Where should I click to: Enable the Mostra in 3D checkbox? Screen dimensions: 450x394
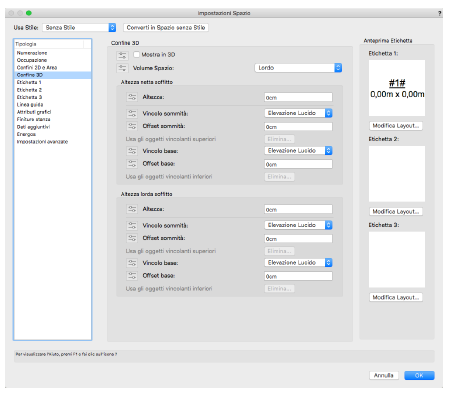coord(136,54)
